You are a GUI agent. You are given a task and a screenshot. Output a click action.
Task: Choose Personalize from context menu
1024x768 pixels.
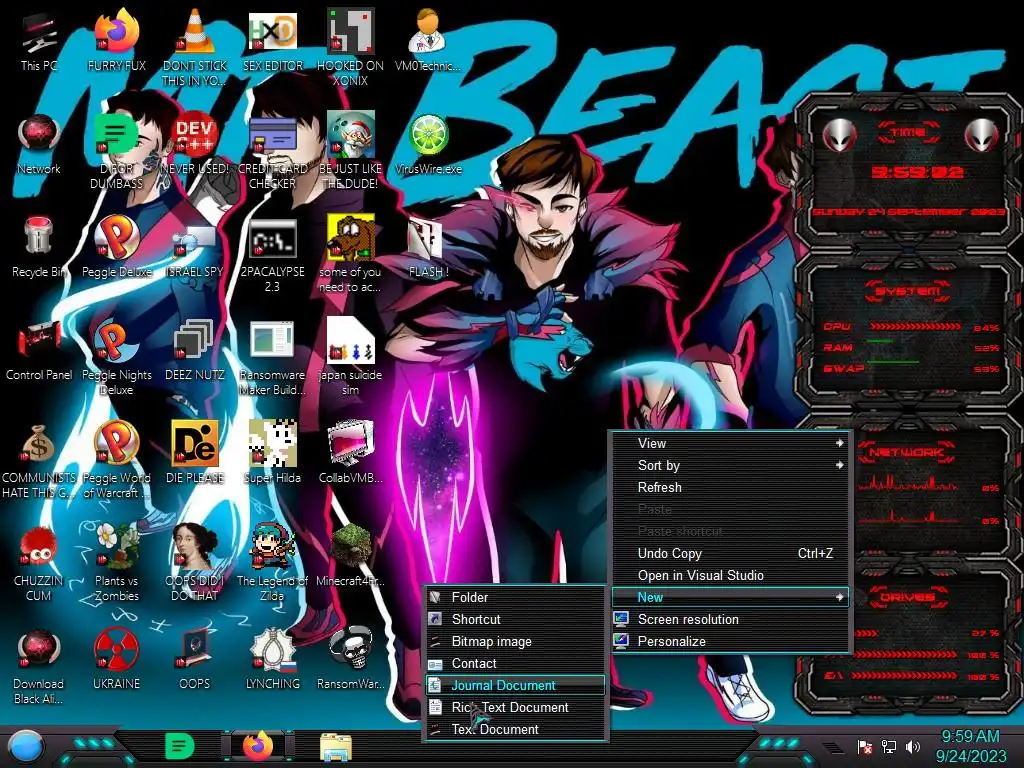tap(730, 641)
